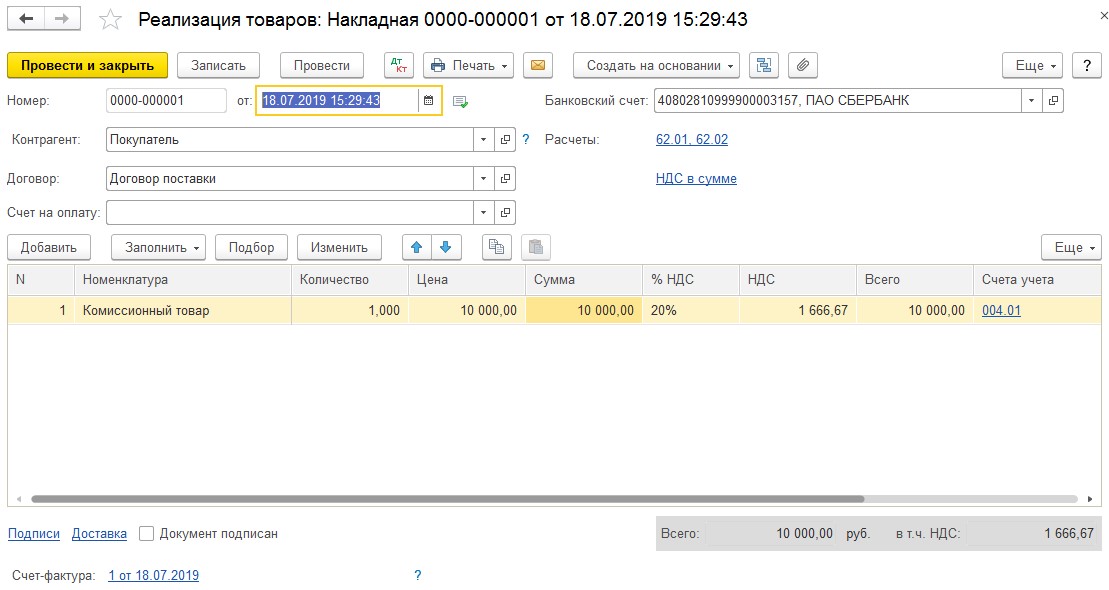The width and height of the screenshot is (1109, 590).
Task: Click the Дт/Кт postings icon
Action: (399, 65)
